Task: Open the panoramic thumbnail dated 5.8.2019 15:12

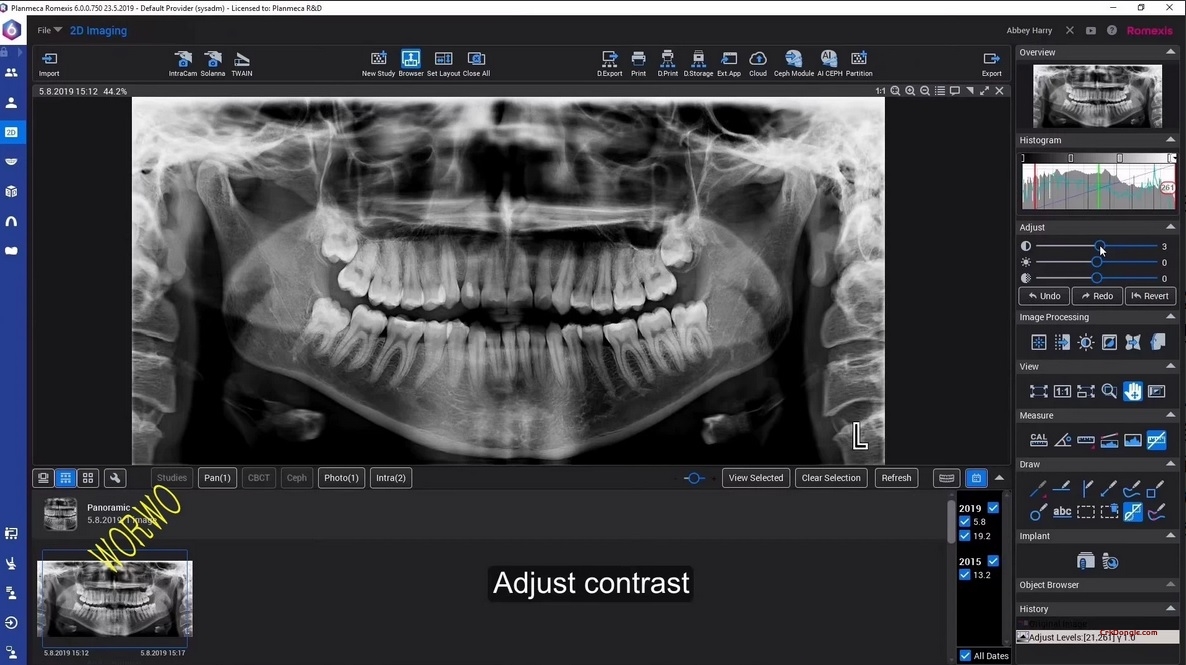Action: coord(114,597)
